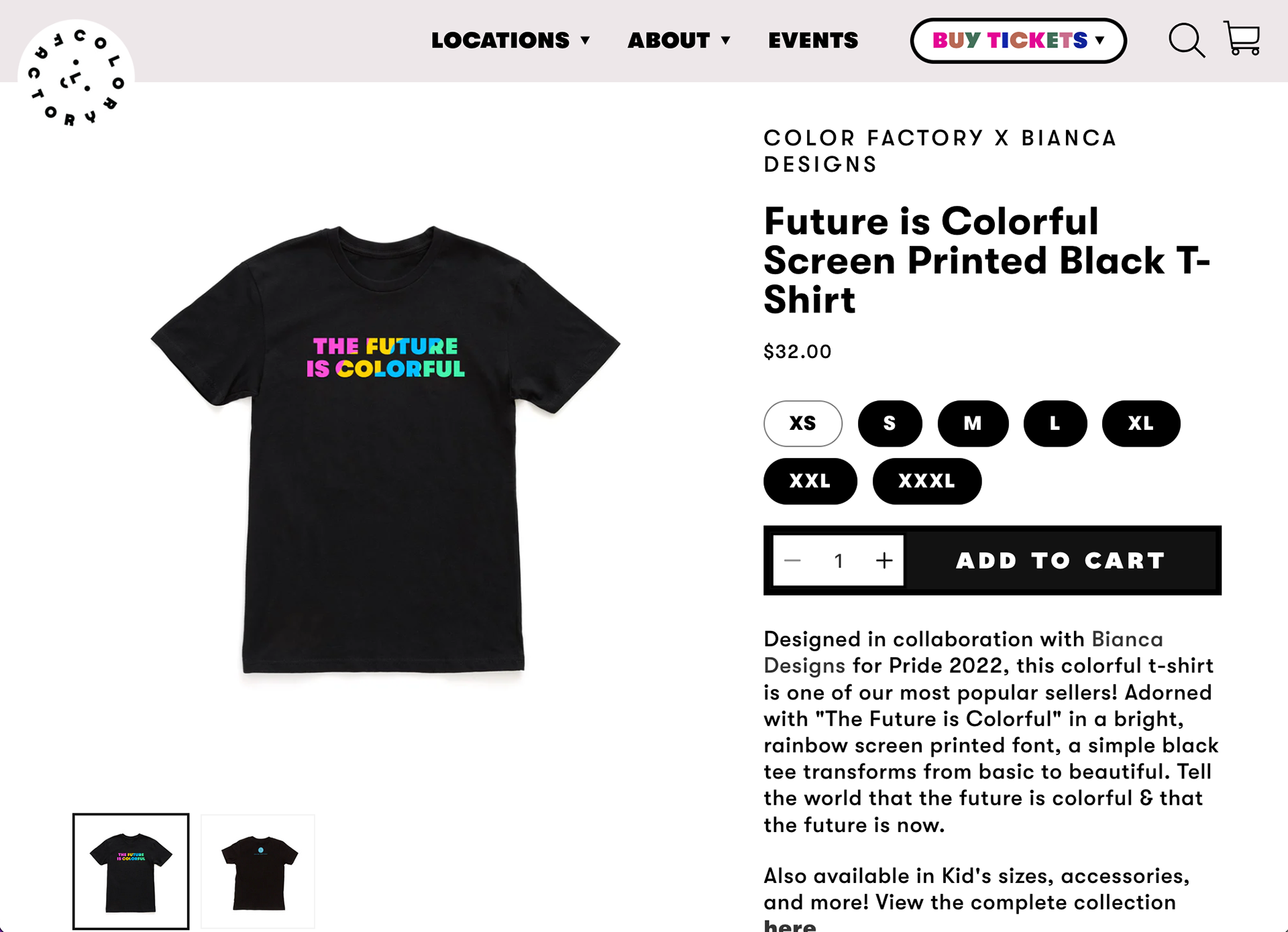
Task: Choose the XXL size option
Action: [810, 481]
